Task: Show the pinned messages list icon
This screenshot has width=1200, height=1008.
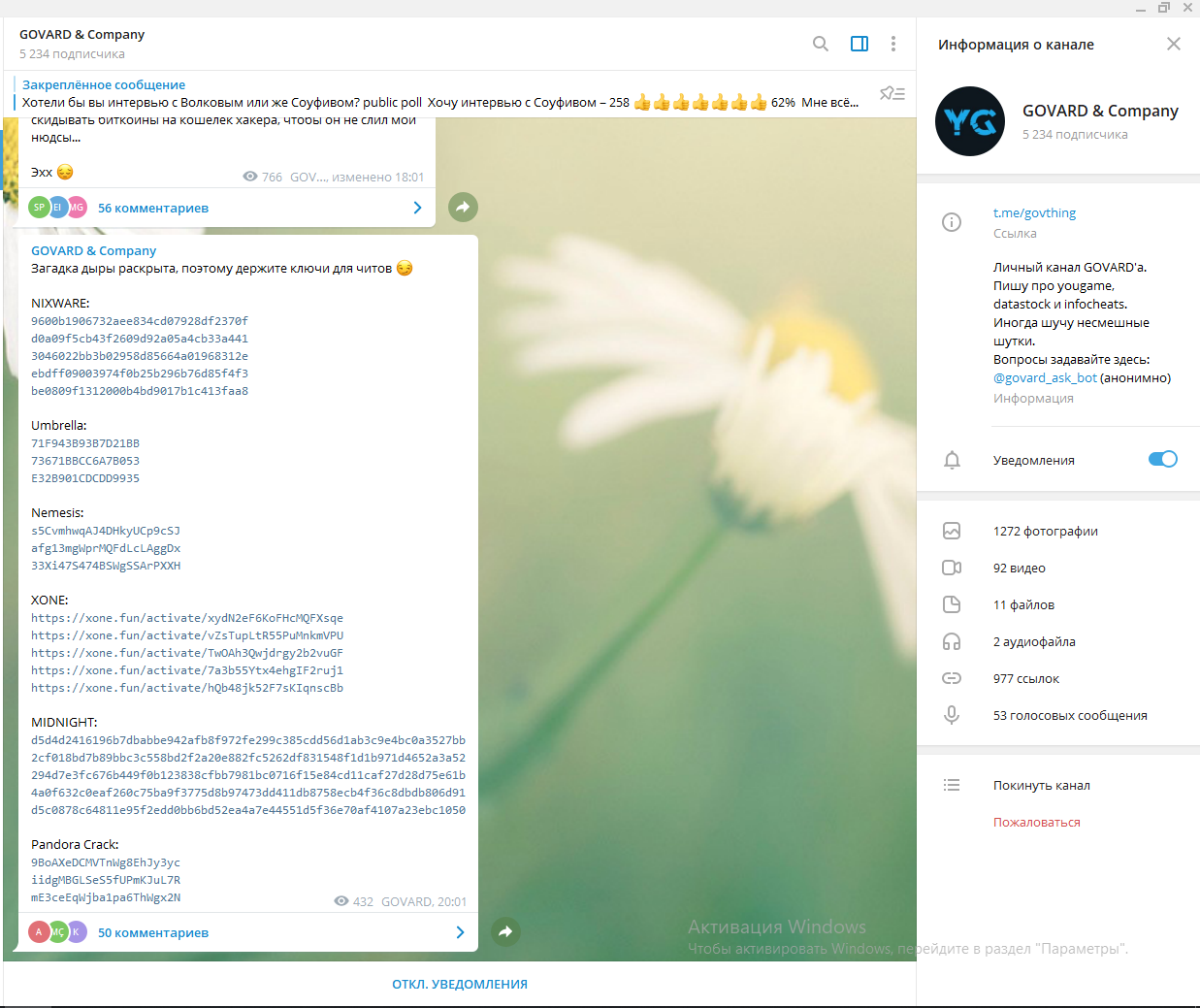Action: tap(892, 93)
